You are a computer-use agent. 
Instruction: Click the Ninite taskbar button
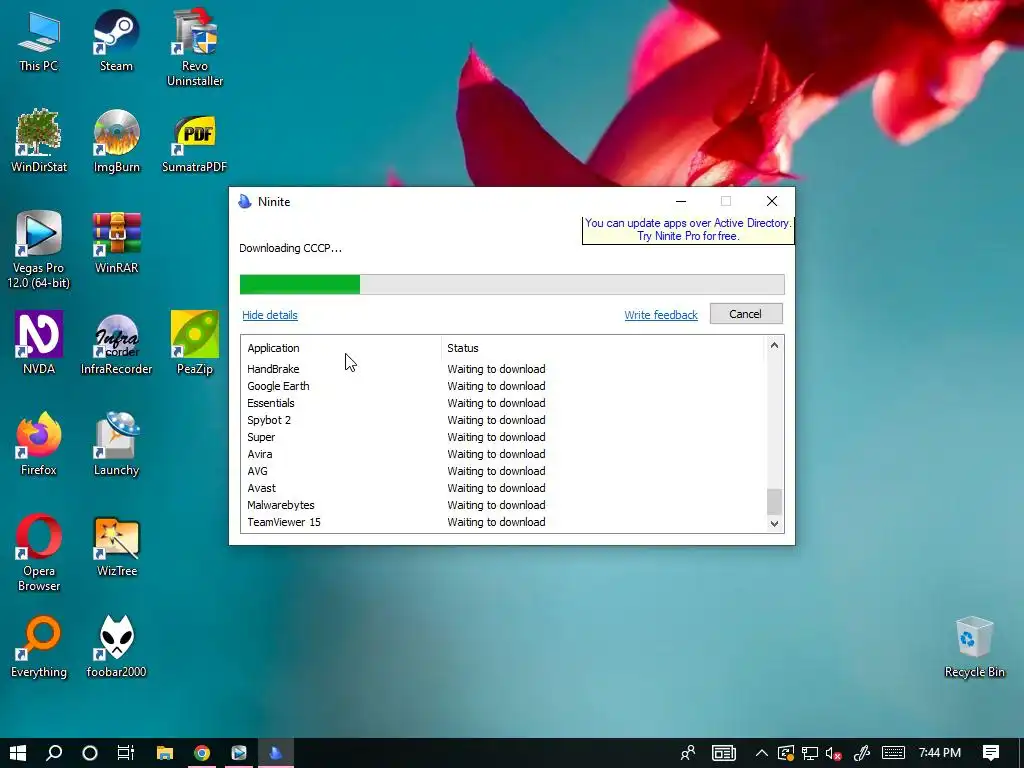(x=276, y=753)
